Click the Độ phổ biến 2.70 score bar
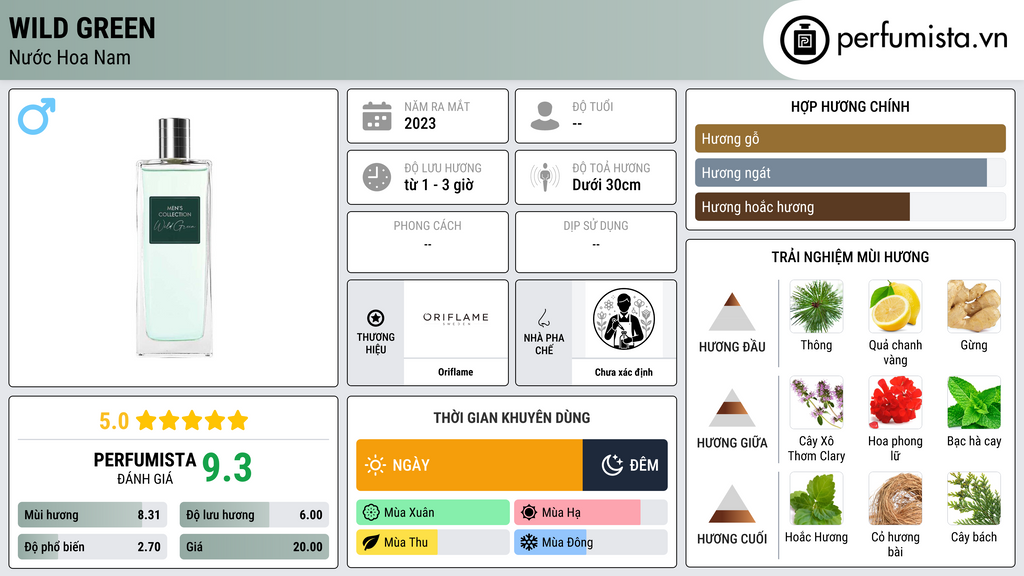The image size is (1024, 576). click(92, 547)
